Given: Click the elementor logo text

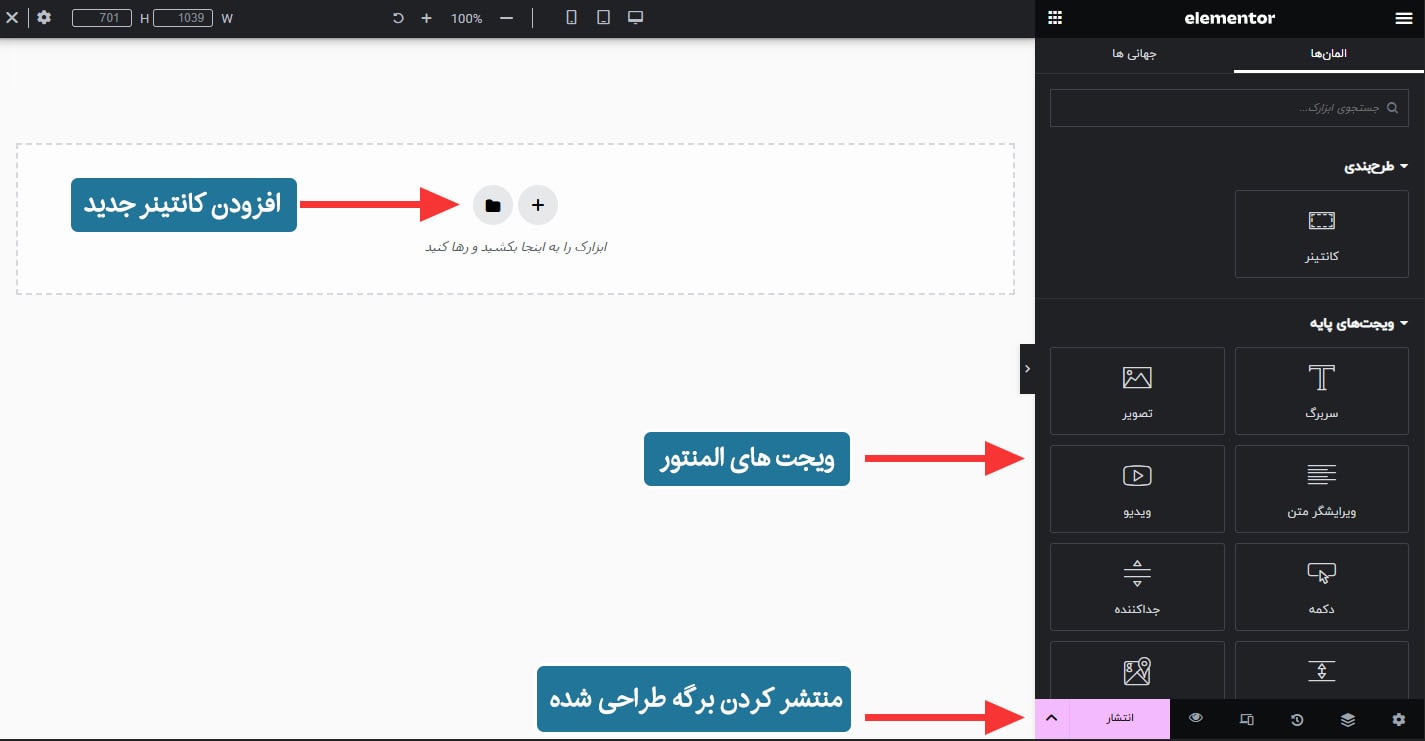Looking at the screenshot, I should coord(1229,18).
